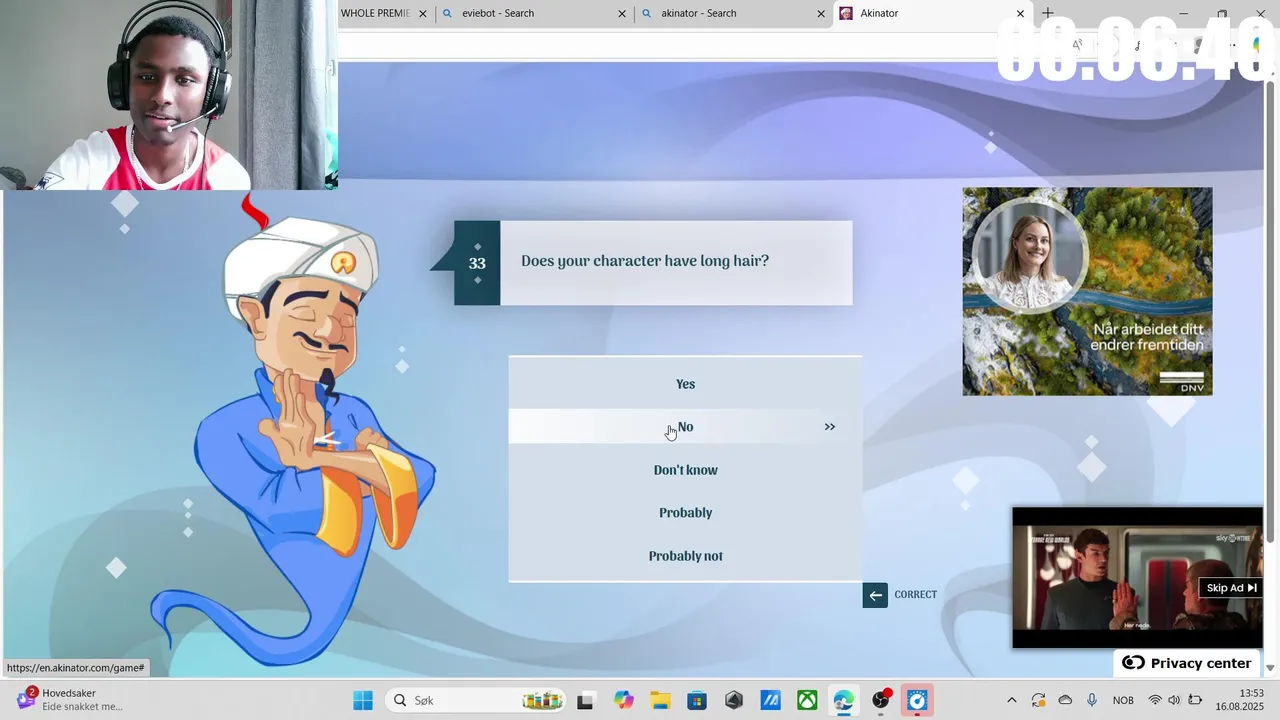
Task: Open a new browser tab
Action: [x=1047, y=13]
